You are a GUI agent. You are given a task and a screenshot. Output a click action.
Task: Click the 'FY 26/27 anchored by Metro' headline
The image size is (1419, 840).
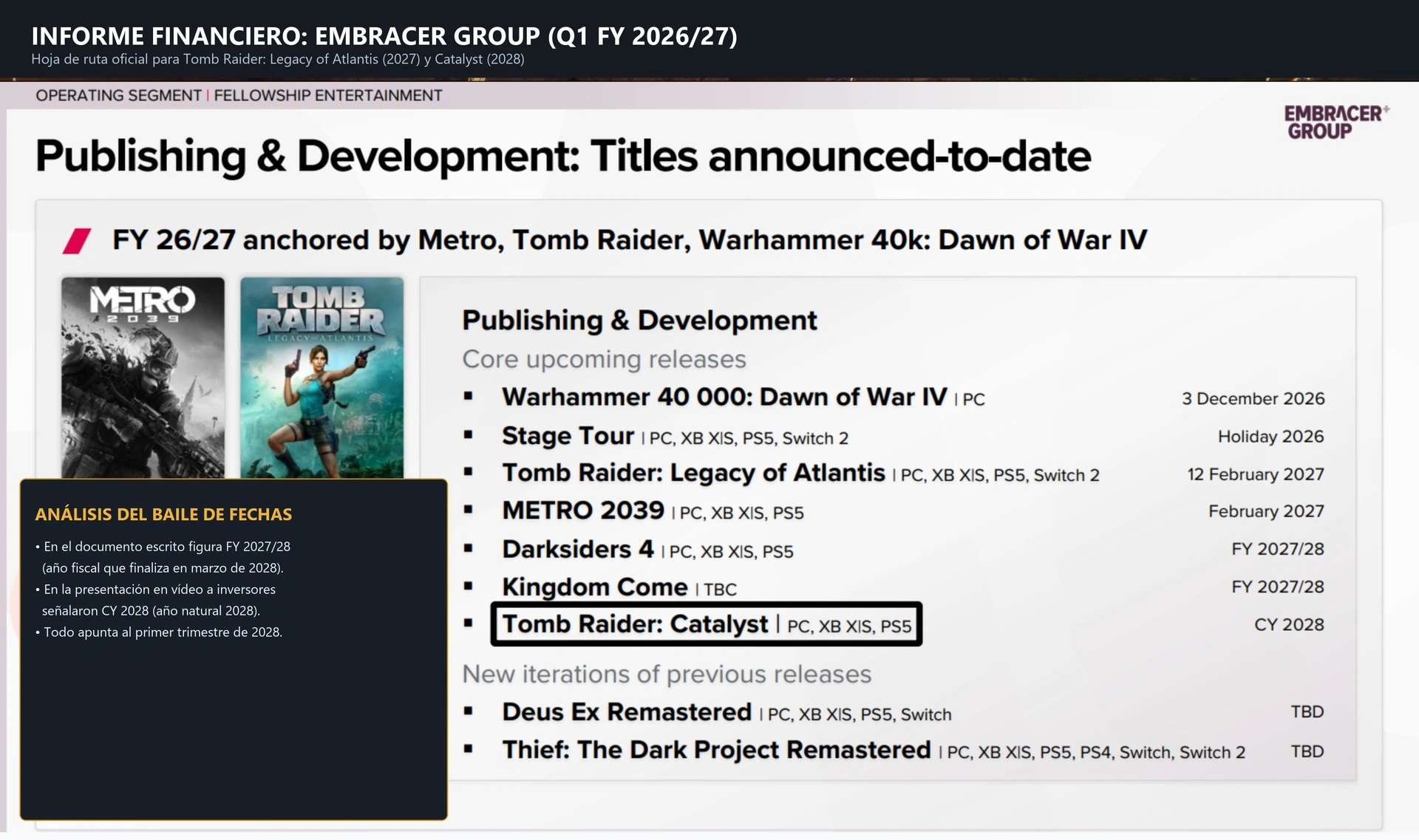630,240
